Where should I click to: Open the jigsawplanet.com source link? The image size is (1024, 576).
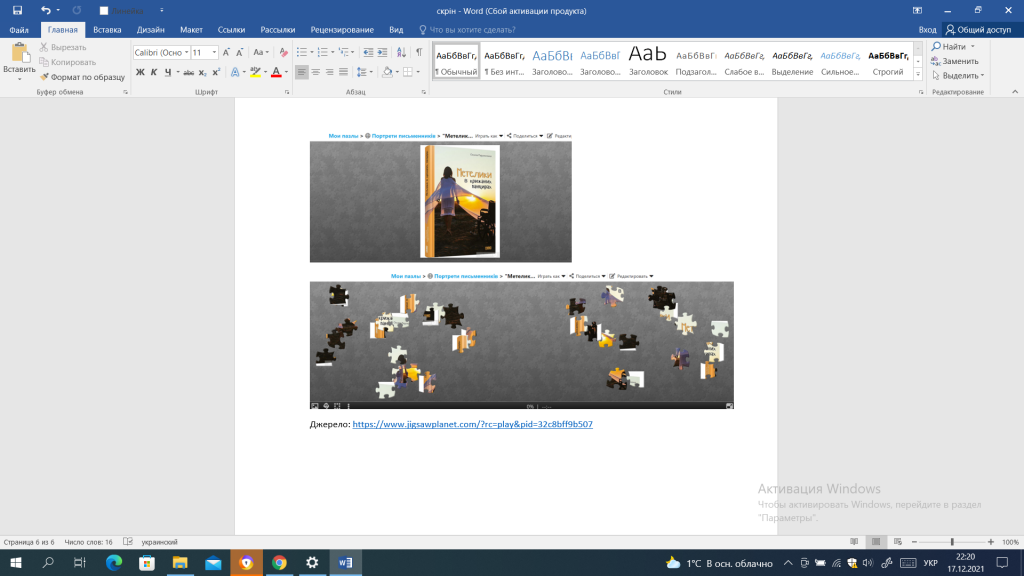click(473, 424)
